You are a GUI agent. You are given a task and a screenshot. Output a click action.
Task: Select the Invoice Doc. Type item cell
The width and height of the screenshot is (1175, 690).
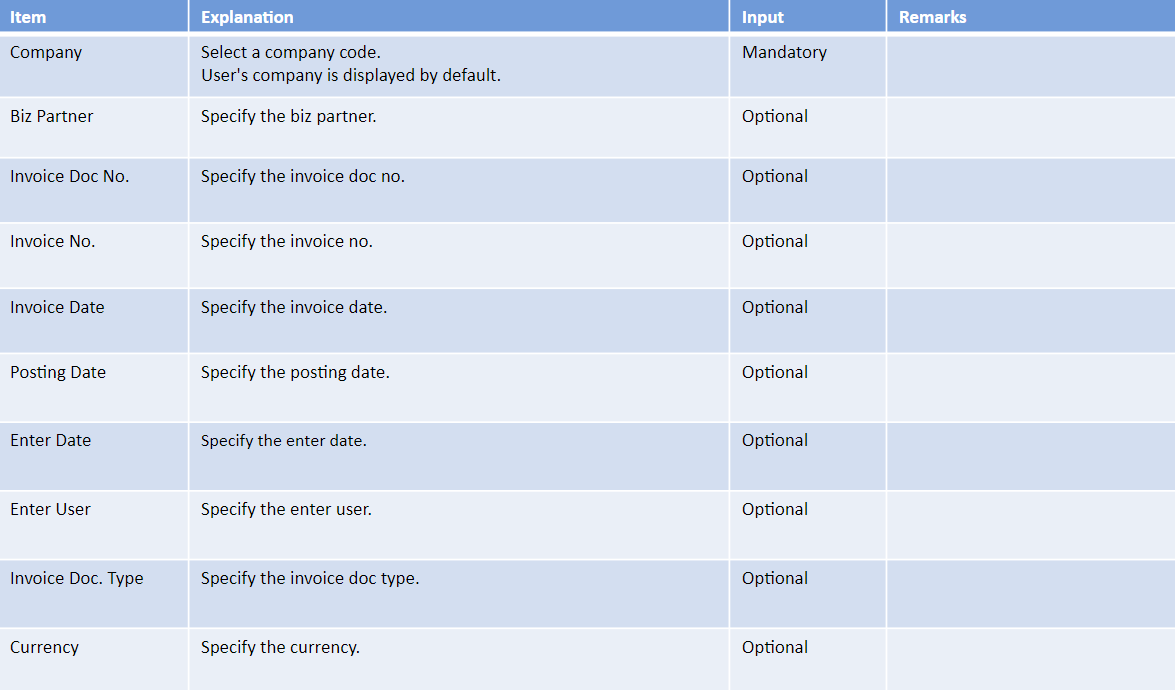pyautogui.click(x=94, y=594)
